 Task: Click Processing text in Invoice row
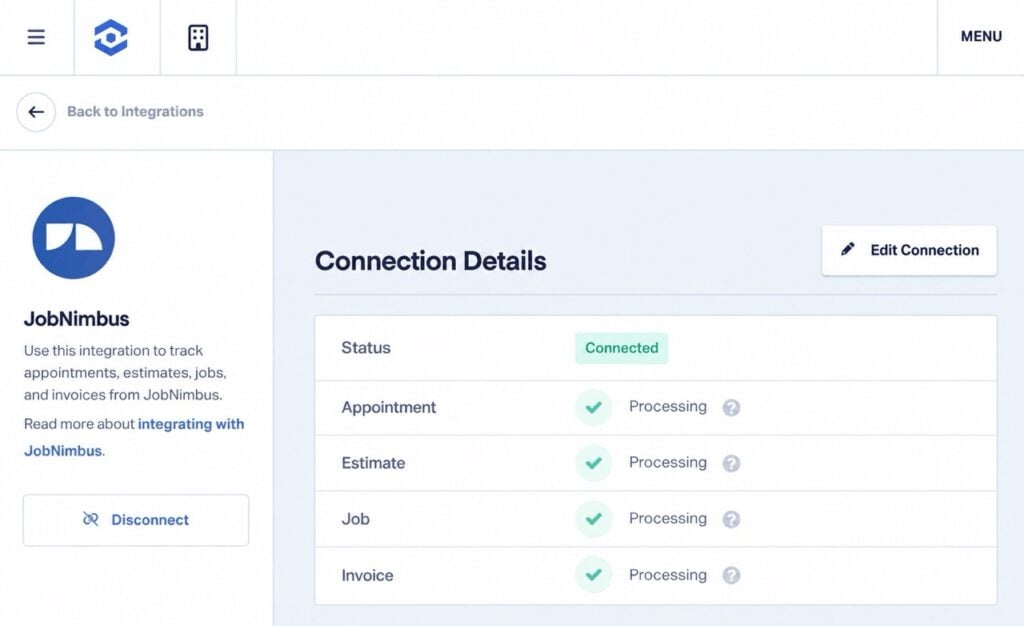667,575
